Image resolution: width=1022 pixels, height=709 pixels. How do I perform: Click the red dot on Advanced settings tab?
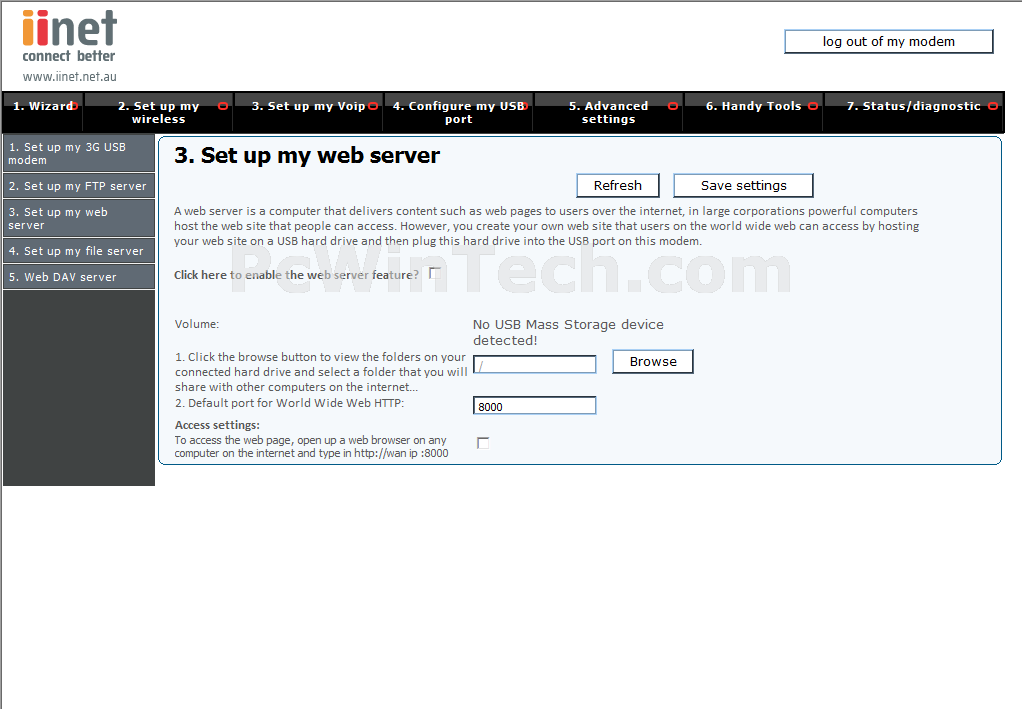[673, 106]
